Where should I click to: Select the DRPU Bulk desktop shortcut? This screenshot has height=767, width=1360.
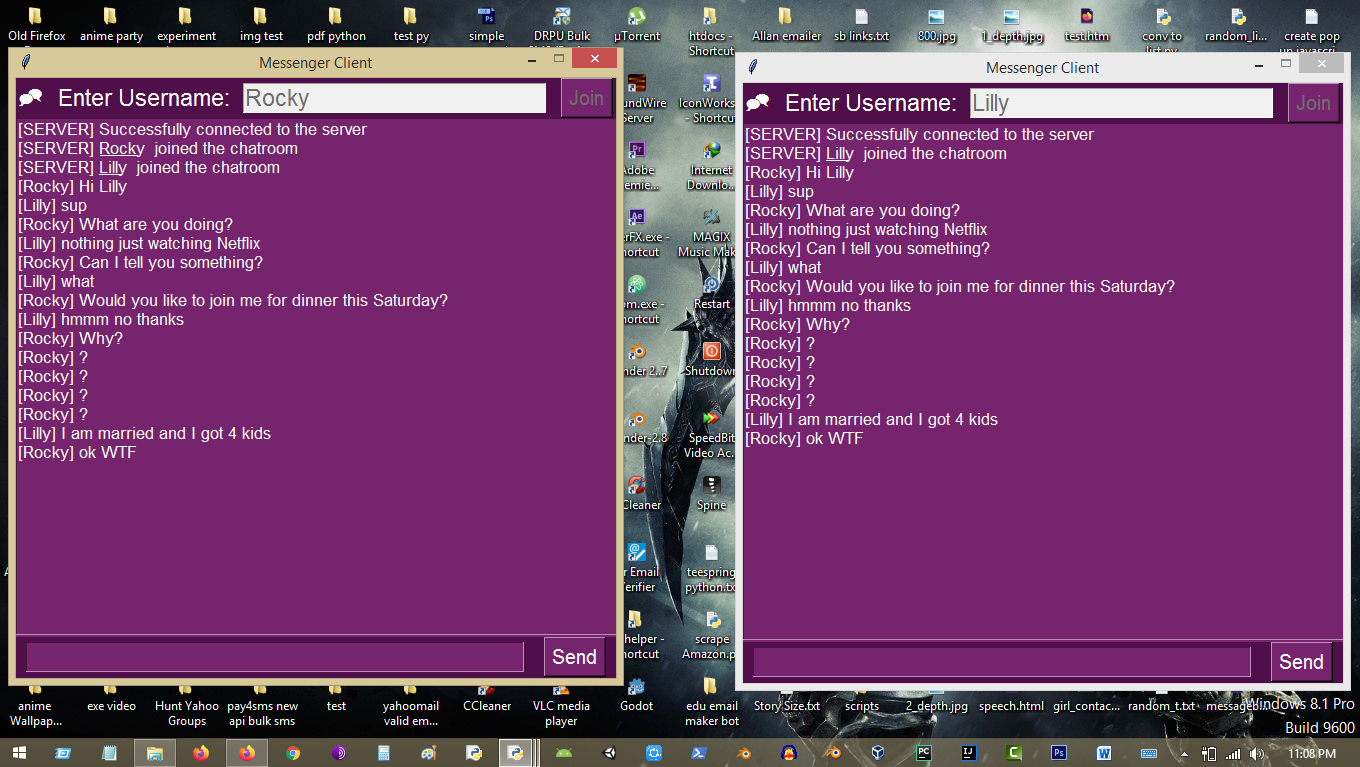561,25
